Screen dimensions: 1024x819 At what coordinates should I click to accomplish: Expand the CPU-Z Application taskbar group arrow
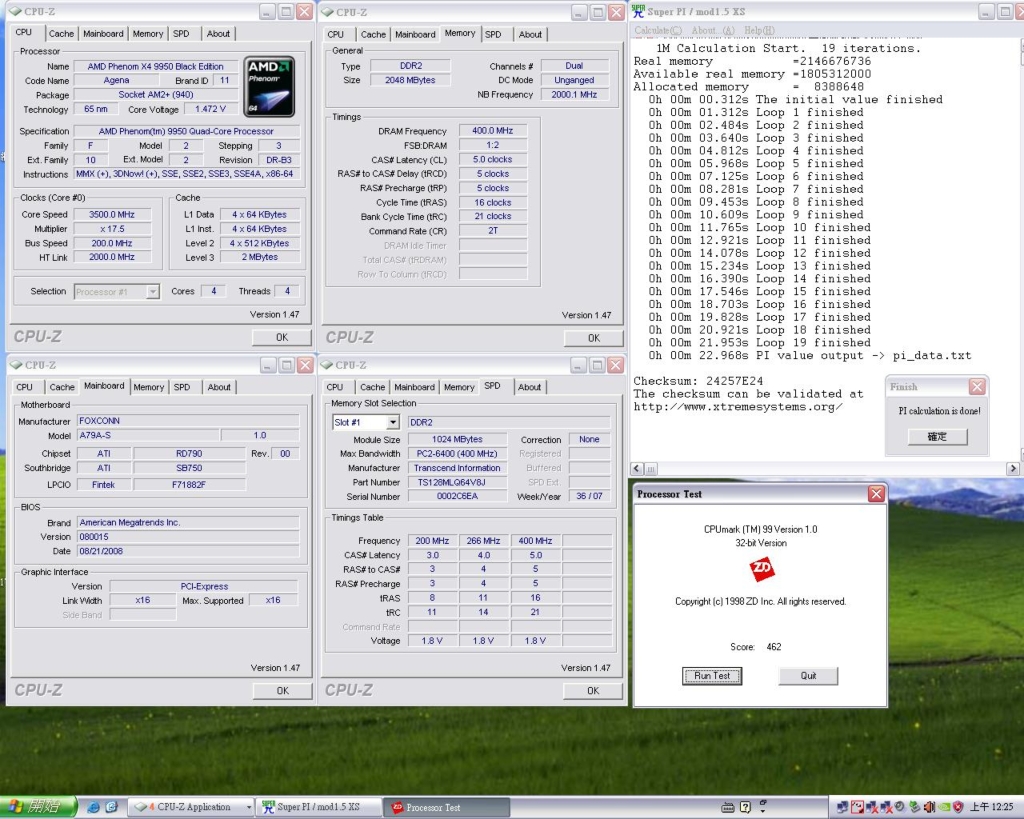click(x=248, y=807)
